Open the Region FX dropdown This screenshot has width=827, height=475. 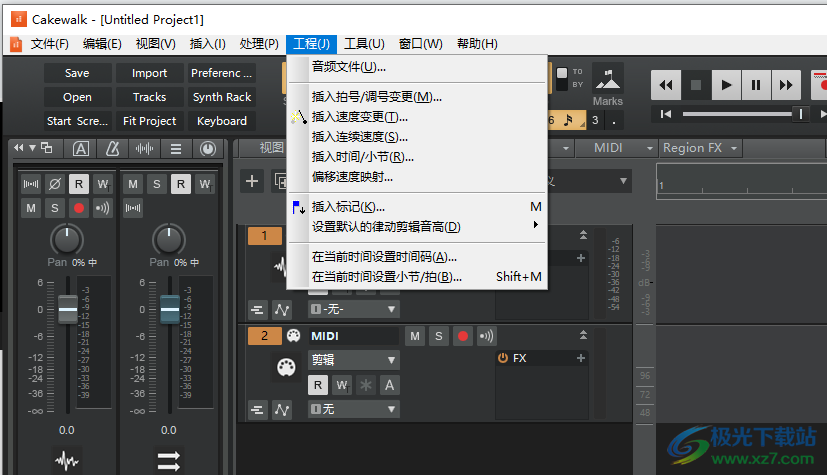pyautogui.click(x=700, y=148)
